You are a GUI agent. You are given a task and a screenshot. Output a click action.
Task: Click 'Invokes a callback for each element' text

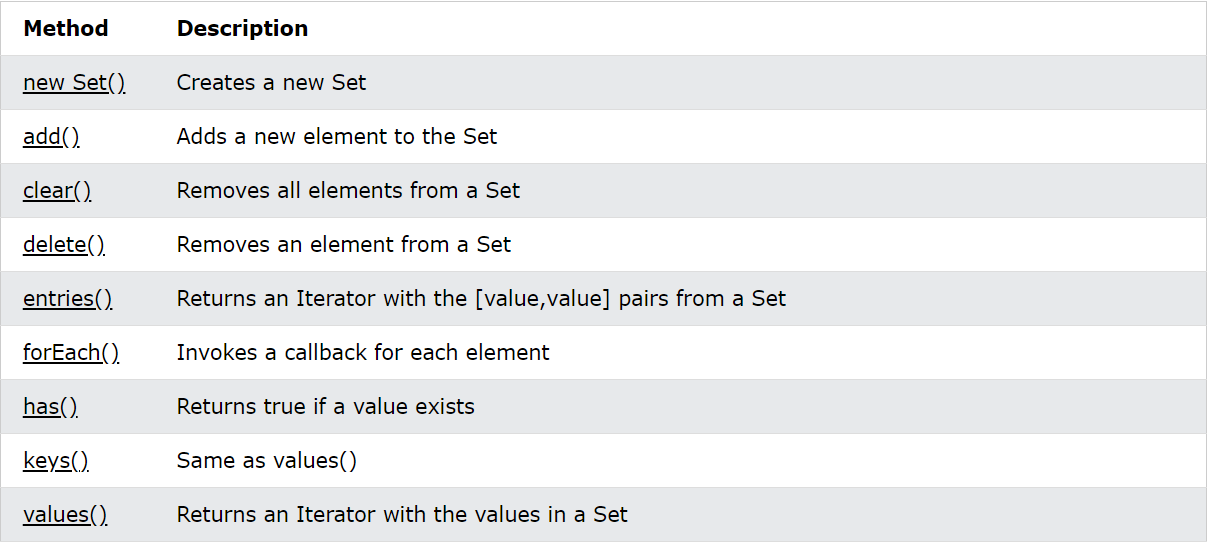[363, 353]
